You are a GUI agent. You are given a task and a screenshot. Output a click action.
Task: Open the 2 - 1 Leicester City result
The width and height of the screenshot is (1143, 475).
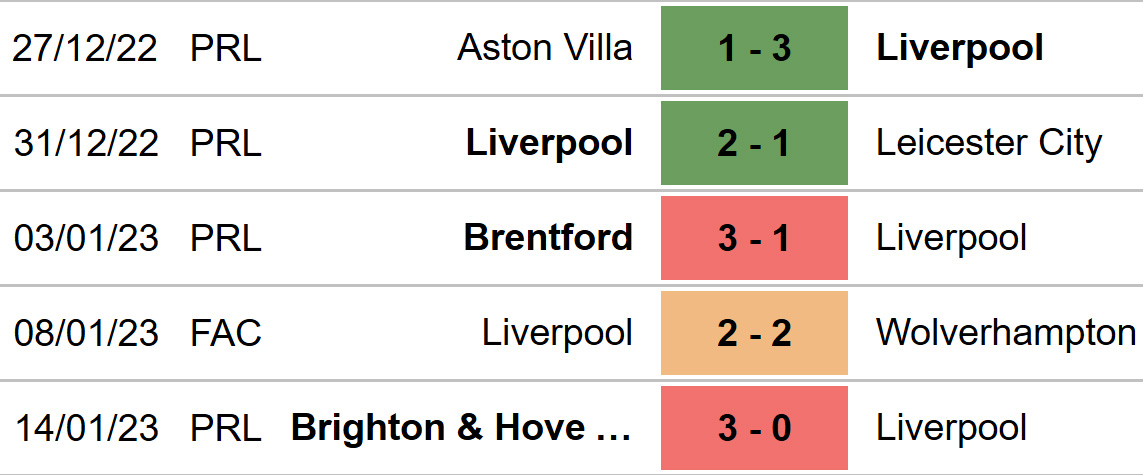(754, 143)
